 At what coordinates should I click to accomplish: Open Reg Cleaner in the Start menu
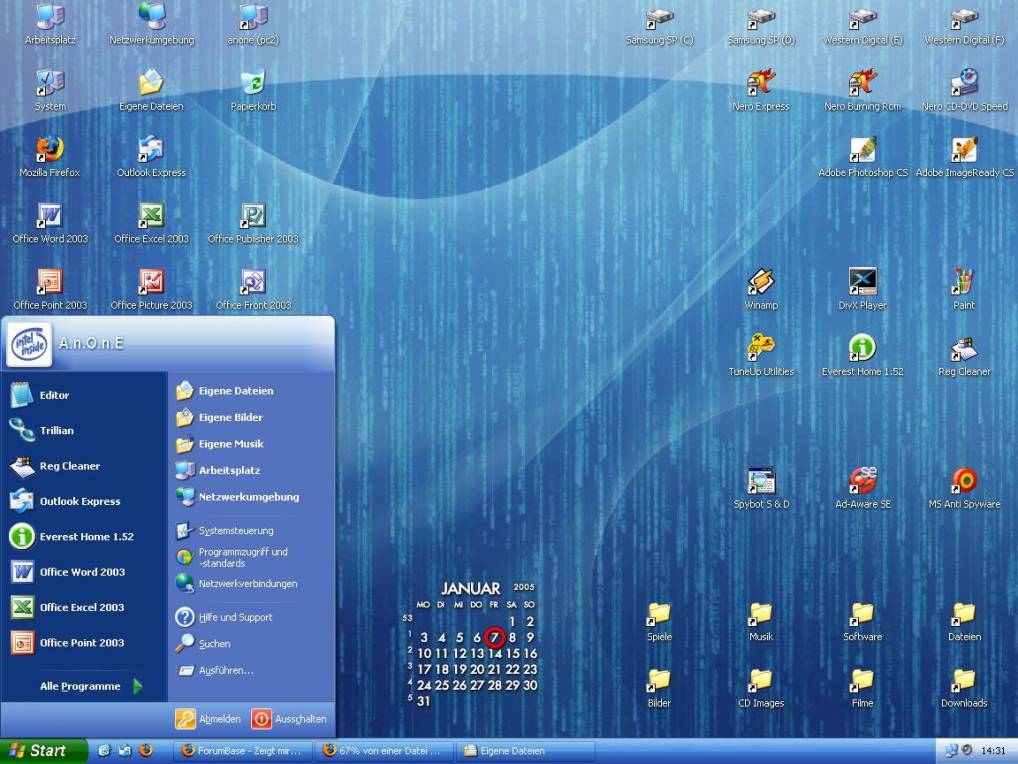pos(84,466)
